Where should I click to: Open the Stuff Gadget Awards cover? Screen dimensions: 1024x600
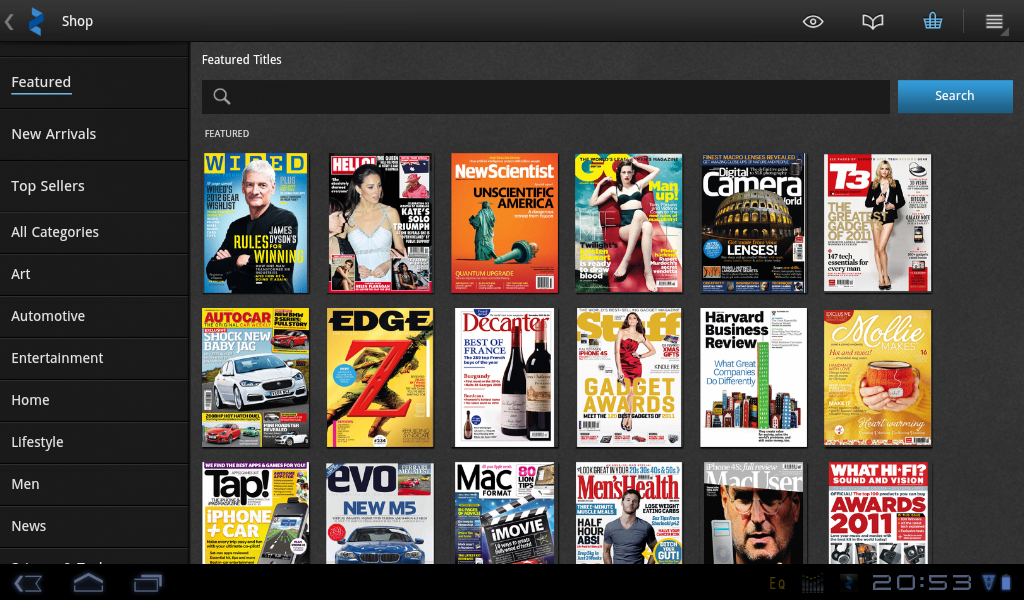629,377
